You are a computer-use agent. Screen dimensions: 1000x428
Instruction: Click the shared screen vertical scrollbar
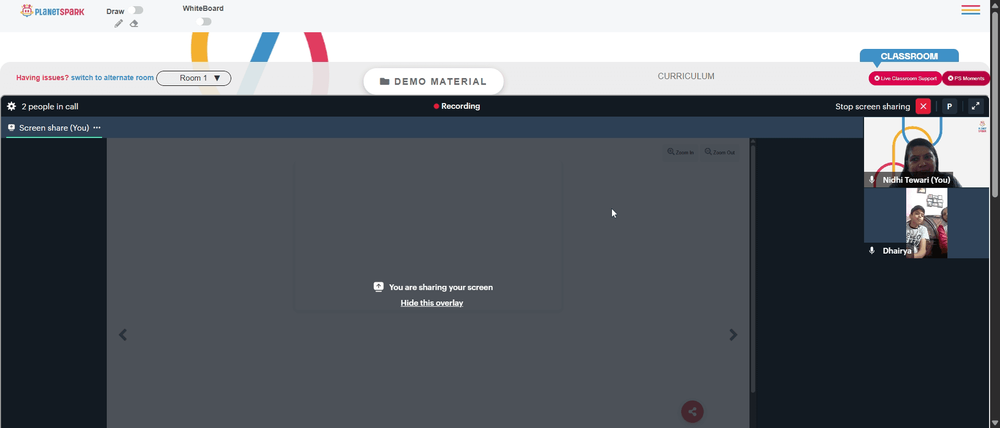coord(753,268)
